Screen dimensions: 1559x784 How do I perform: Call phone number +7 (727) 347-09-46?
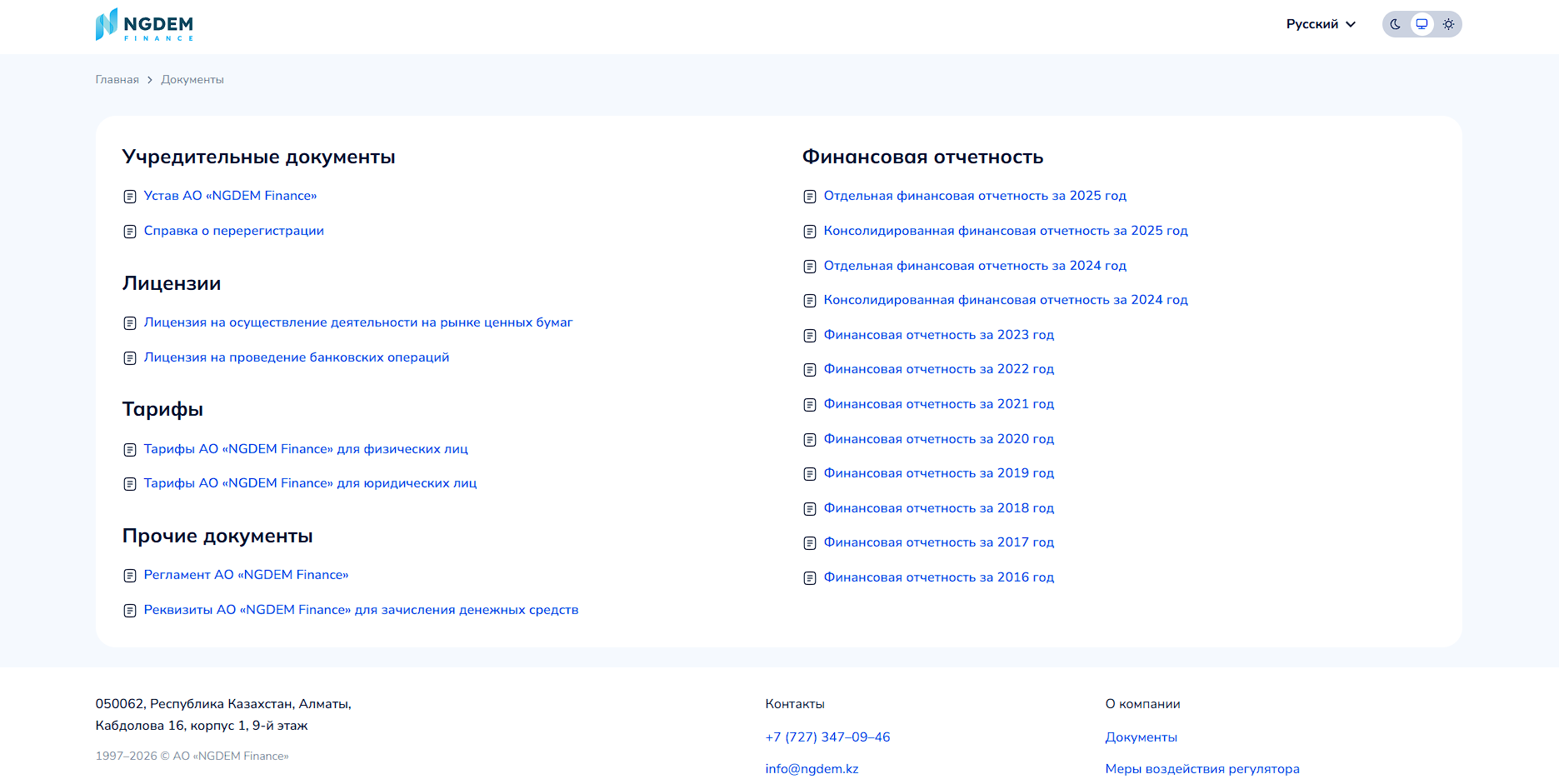coord(827,737)
